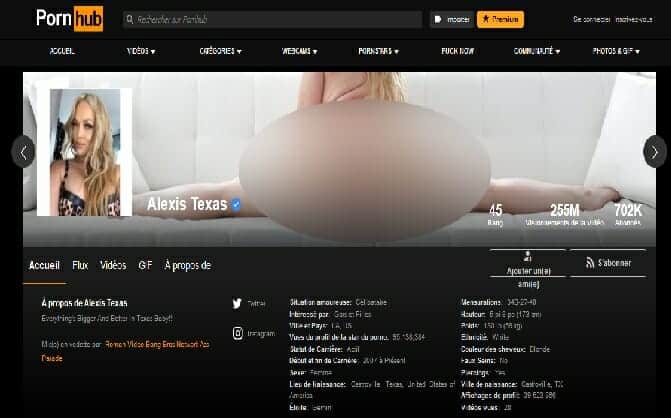Screen dimensions: 671x418
Task: Click the add friend person icon
Action: [x=527, y=257]
